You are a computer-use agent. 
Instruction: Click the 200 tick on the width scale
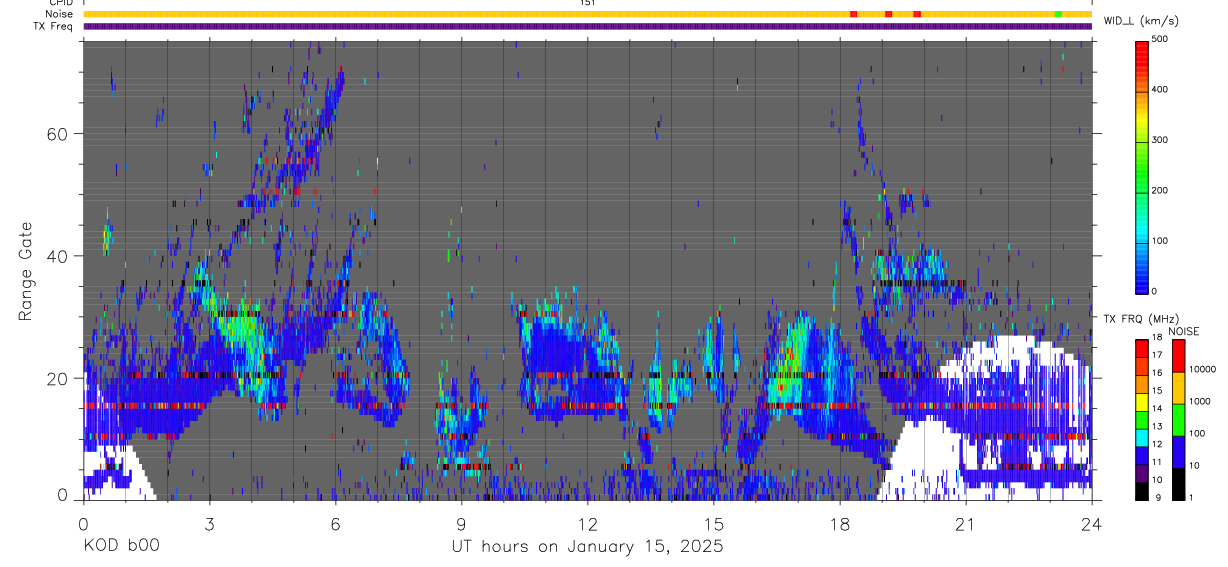[x=1160, y=190]
